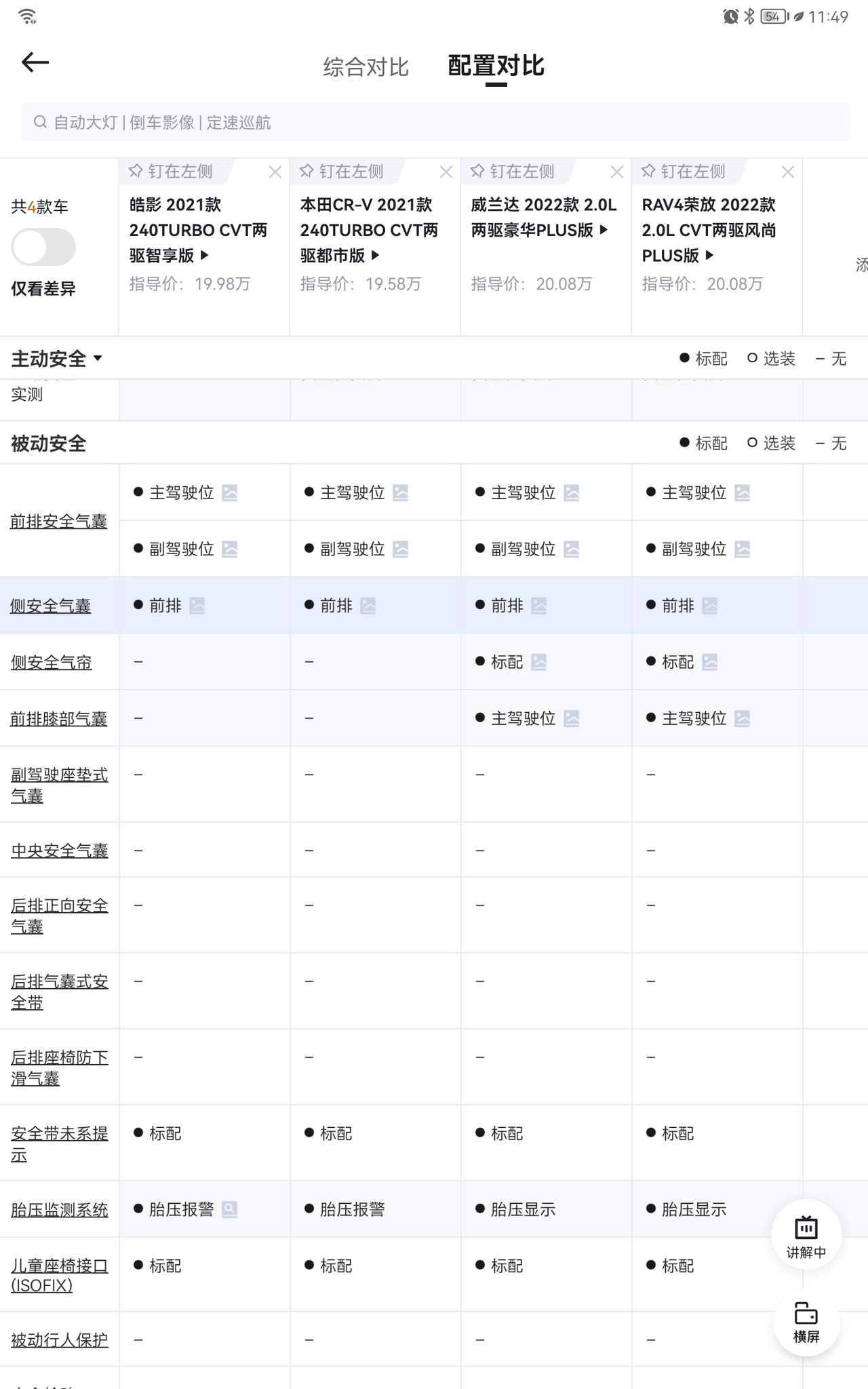The width and height of the screenshot is (868, 1389).
Task: Open 后排座椅防下滑气囊 explanation link
Action: [59, 1068]
